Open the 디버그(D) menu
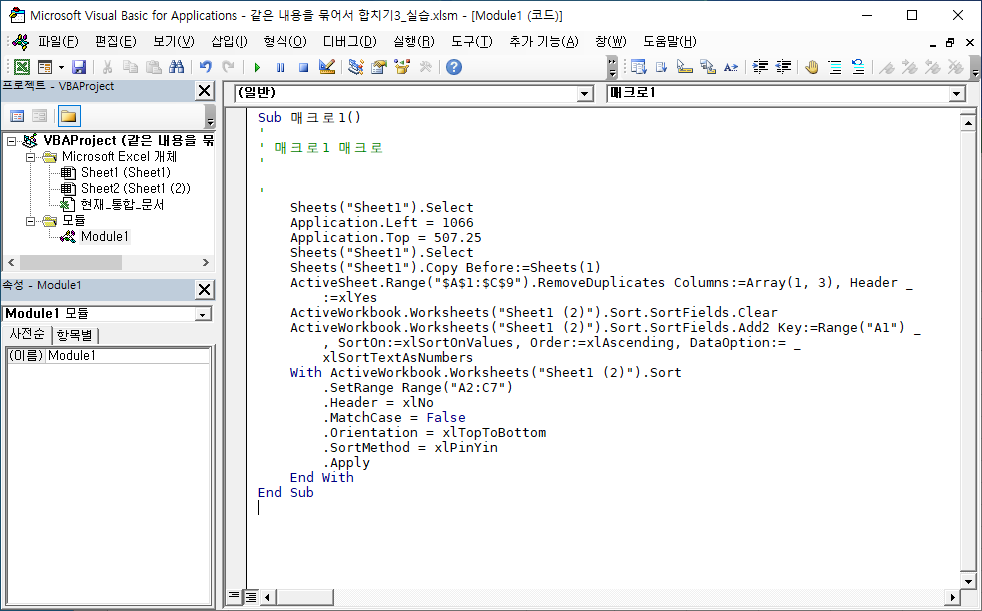This screenshot has height=611, width=982. pos(349,42)
